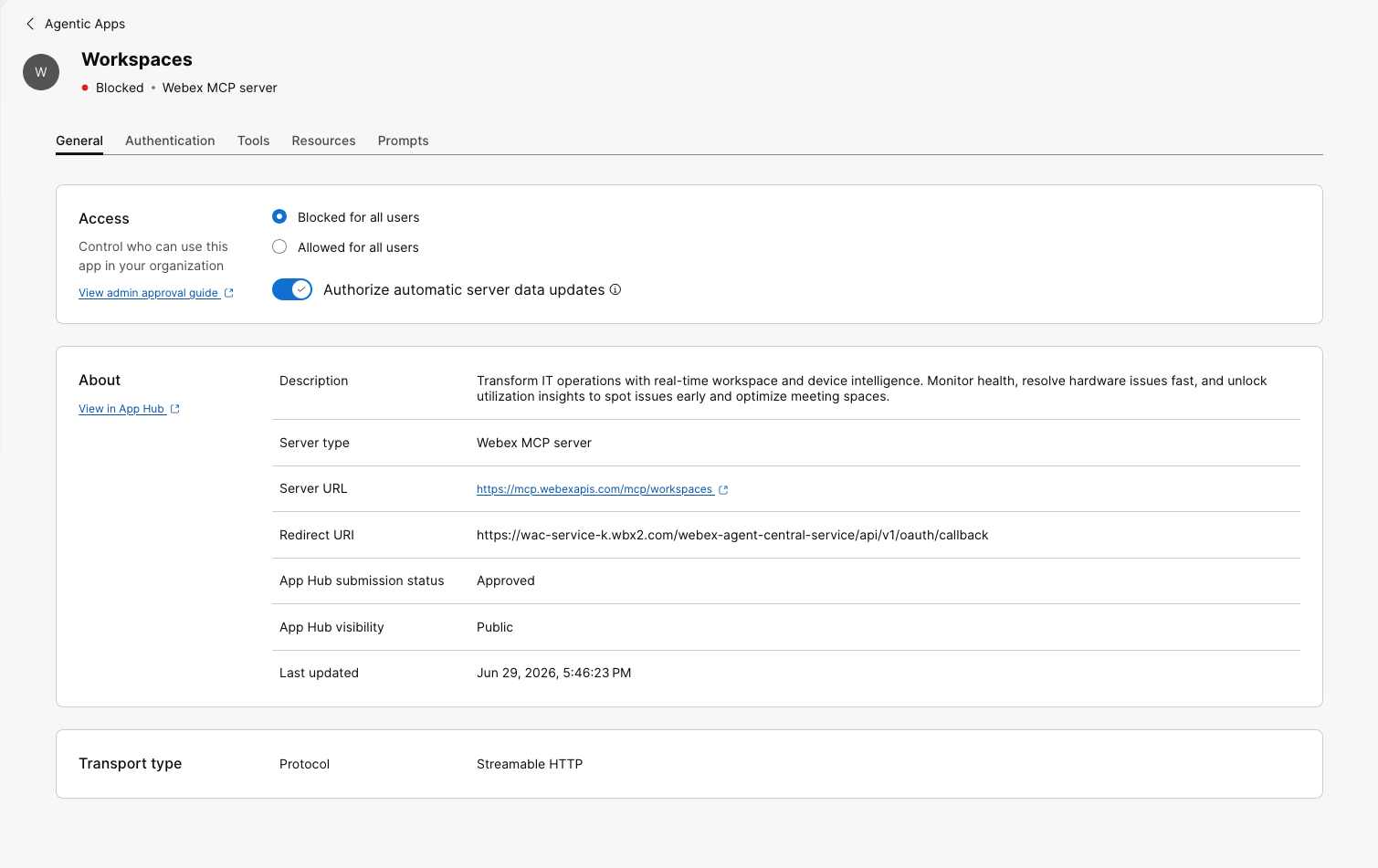Click the About section heading

tap(100, 380)
